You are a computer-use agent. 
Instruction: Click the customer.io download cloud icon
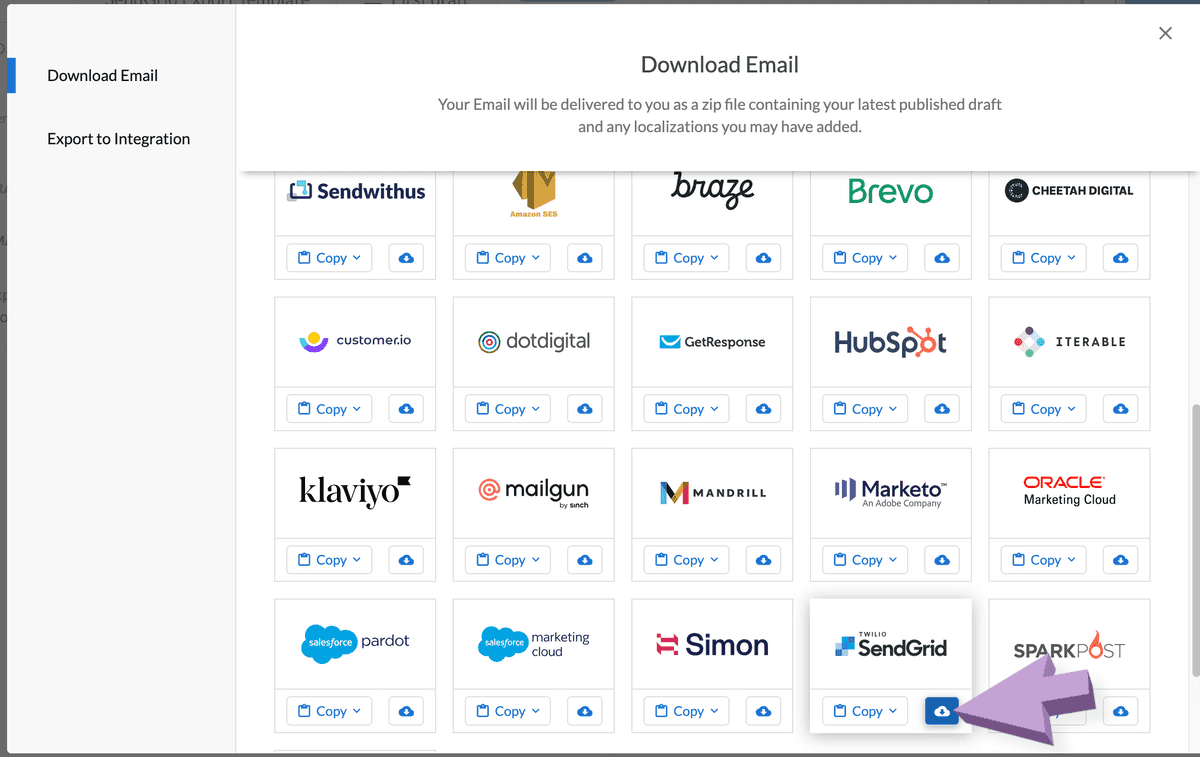pos(406,409)
